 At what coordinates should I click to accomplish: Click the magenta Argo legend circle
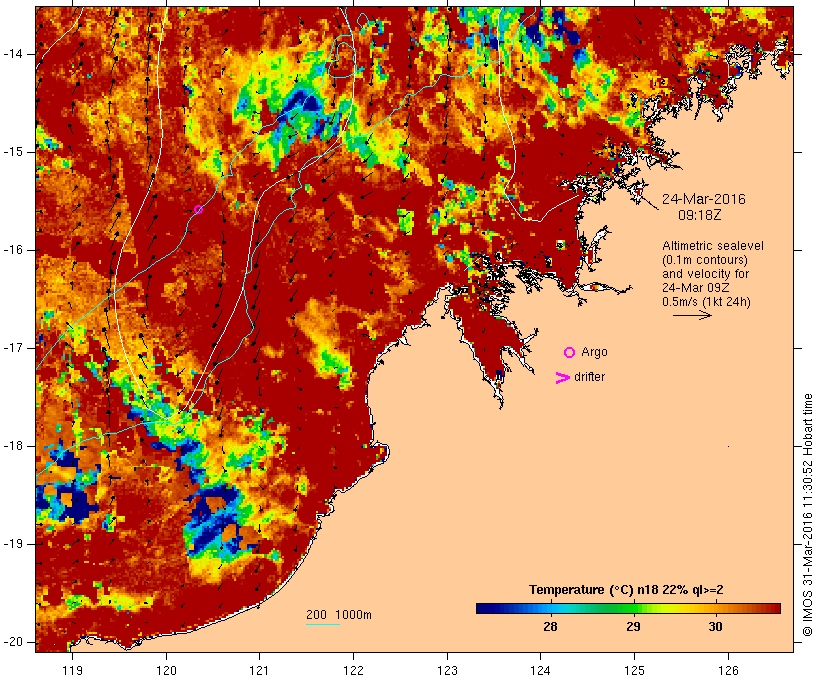click(570, 353)
